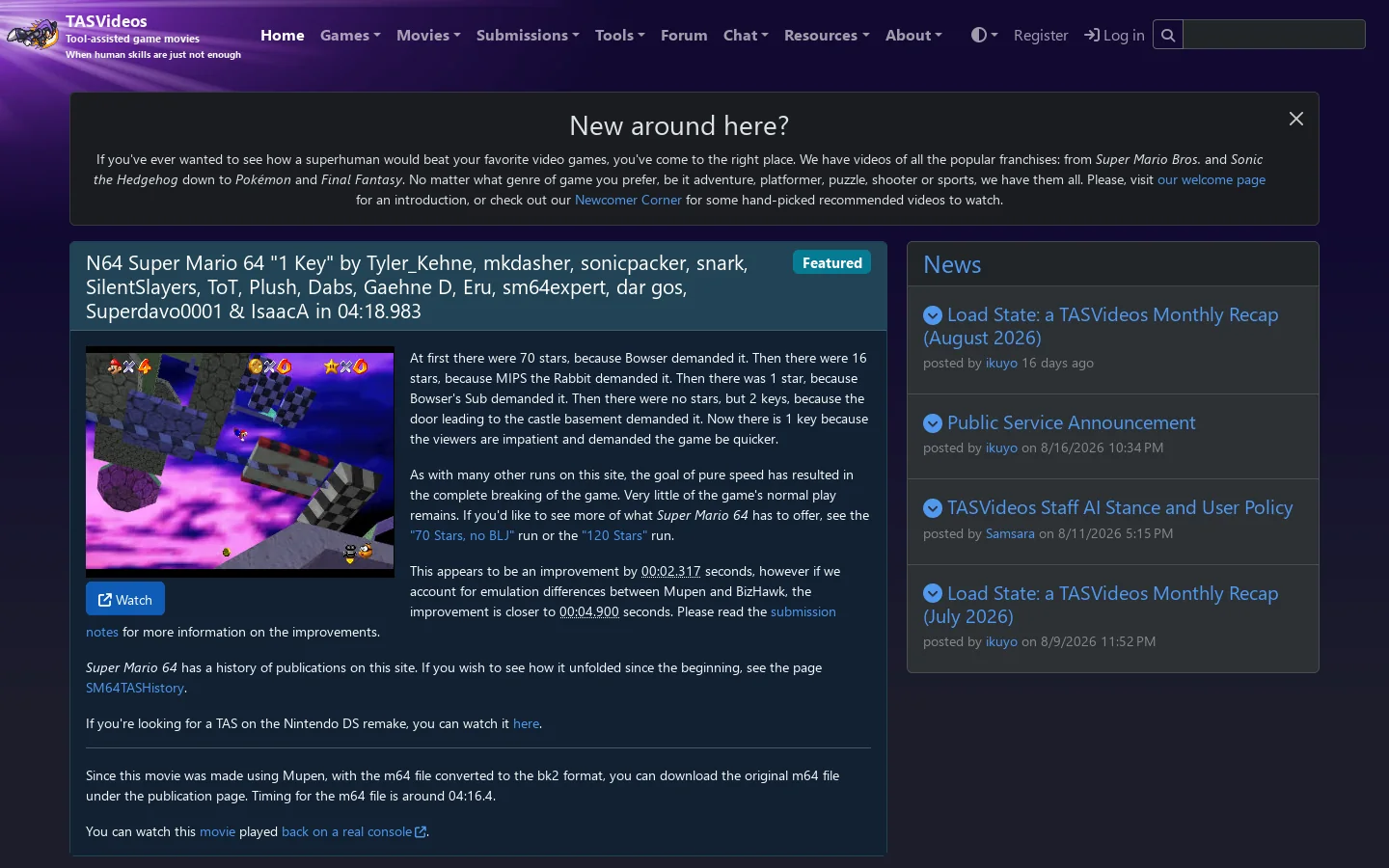Screen dimensions: 1389x868
Task: Open the Tools dropdown menu
Action: 620,35
